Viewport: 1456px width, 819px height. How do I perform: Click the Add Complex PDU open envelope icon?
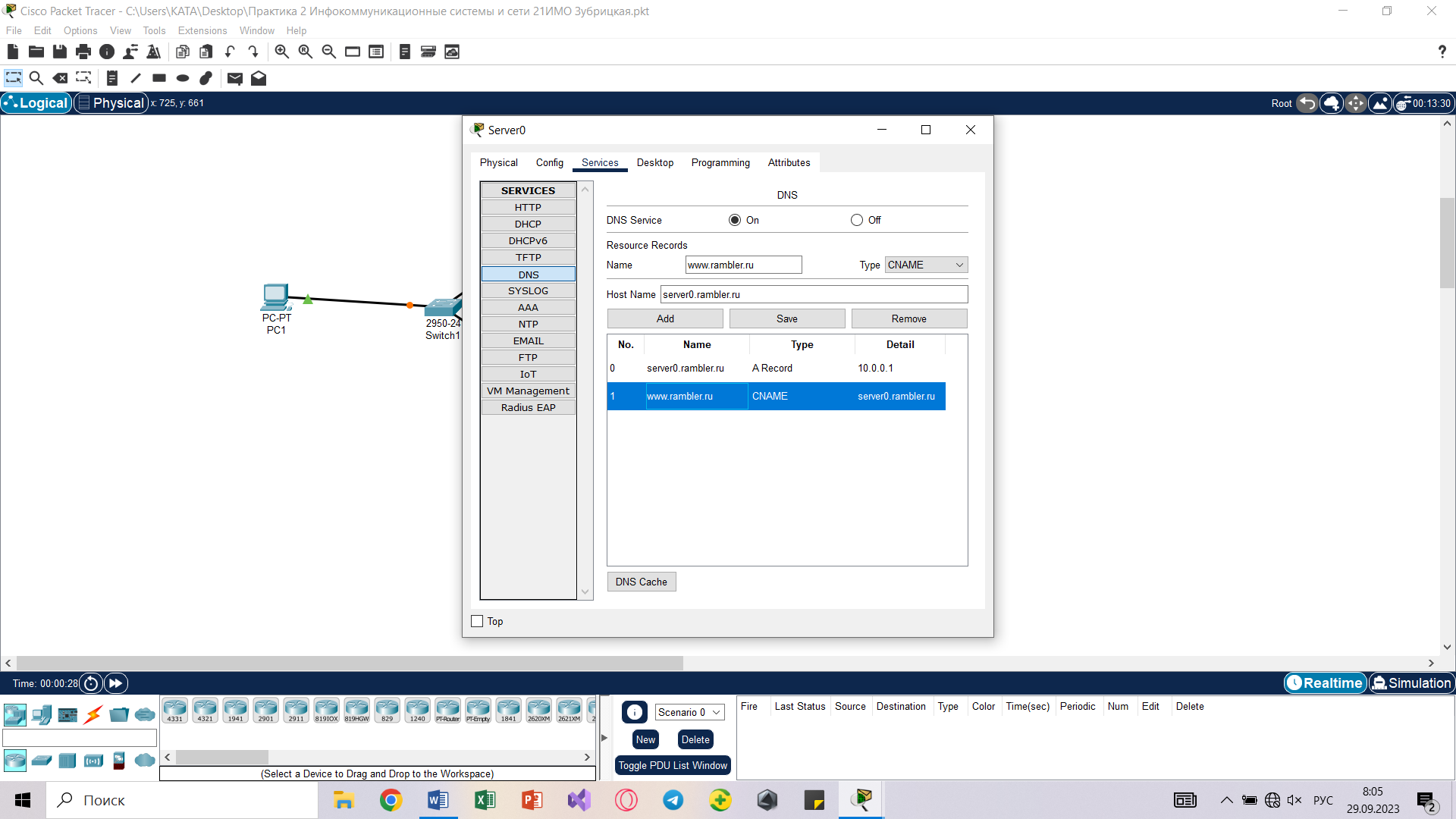pyautogui.click(x=259, y=78)
